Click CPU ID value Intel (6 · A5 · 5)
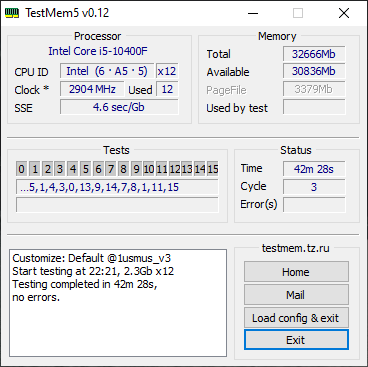The image size is (368, 367). pos(107,71)
